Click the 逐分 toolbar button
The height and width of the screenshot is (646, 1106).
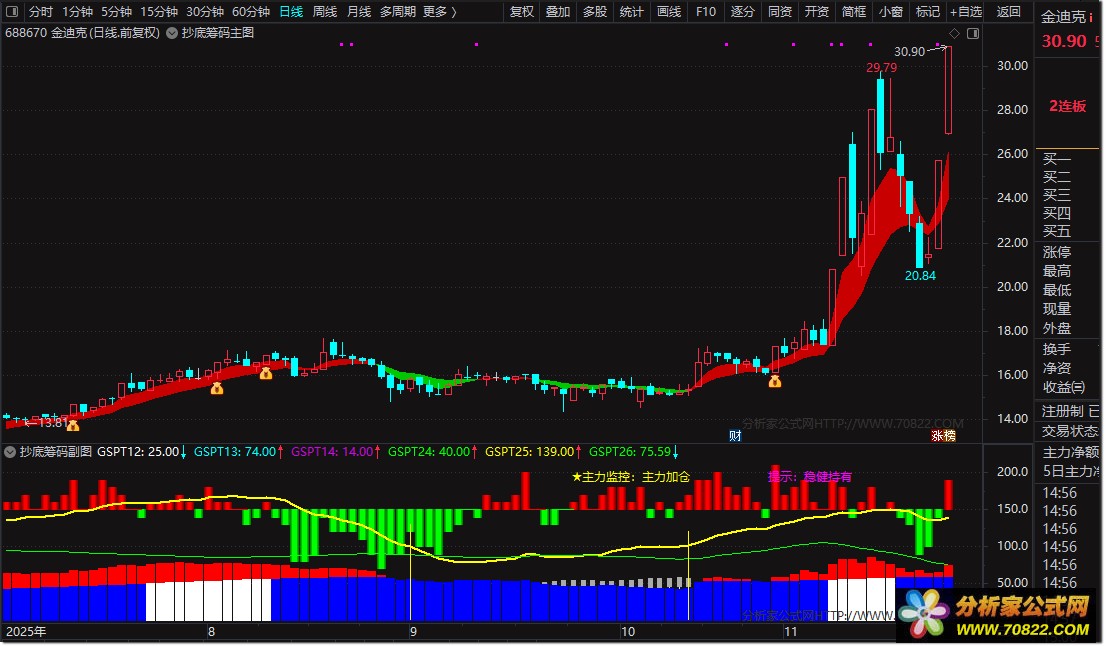[742, 11]
